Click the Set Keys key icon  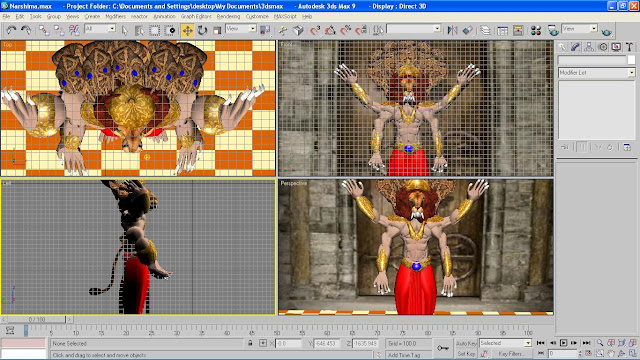(443, 348)
